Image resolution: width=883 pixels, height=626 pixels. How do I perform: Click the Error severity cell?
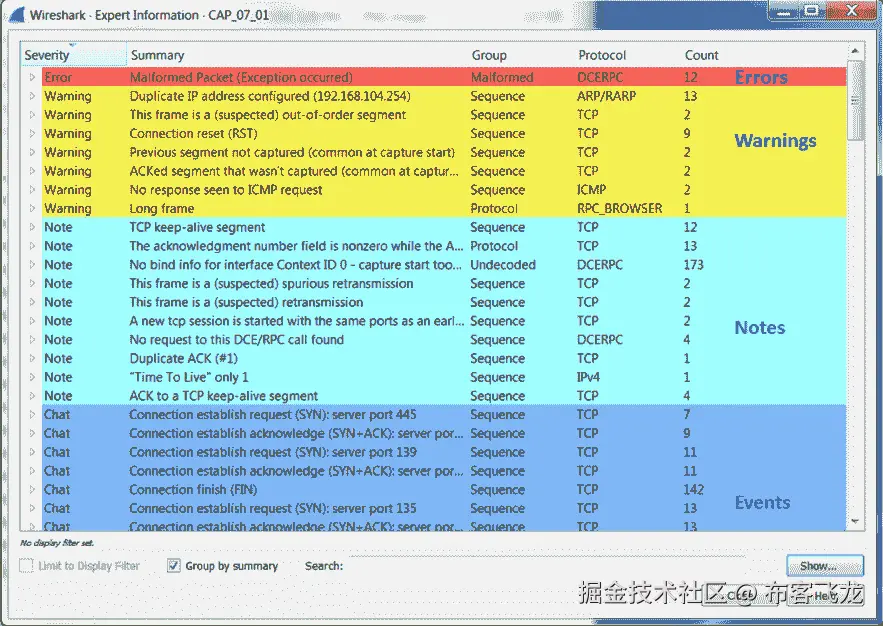point(58,77)
